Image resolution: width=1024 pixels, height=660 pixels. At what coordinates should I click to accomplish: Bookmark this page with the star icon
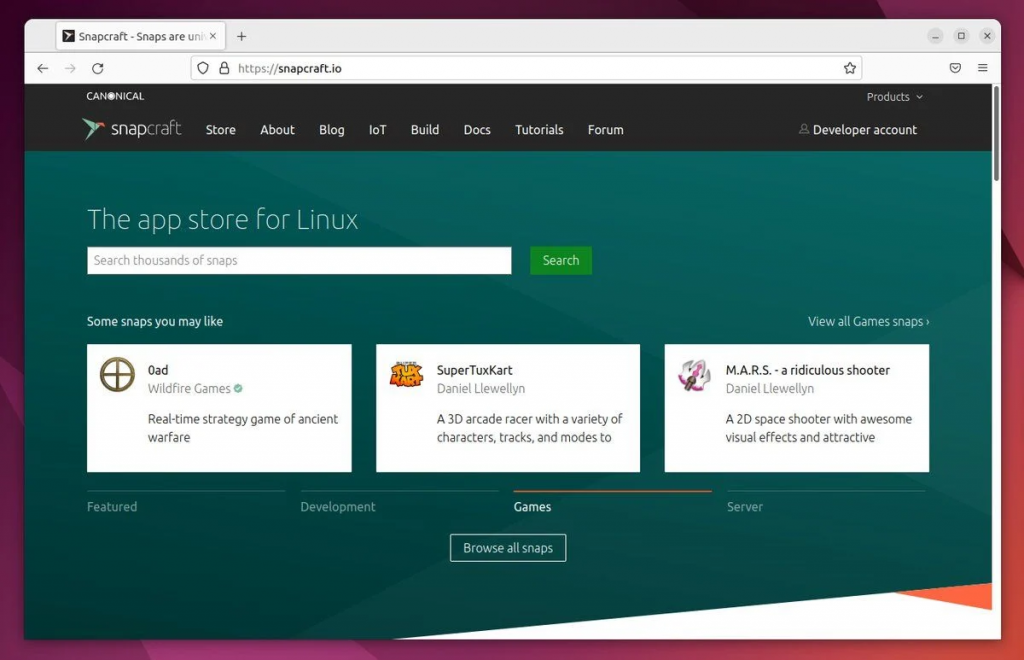pyautogui.click(x=850, y=68)
